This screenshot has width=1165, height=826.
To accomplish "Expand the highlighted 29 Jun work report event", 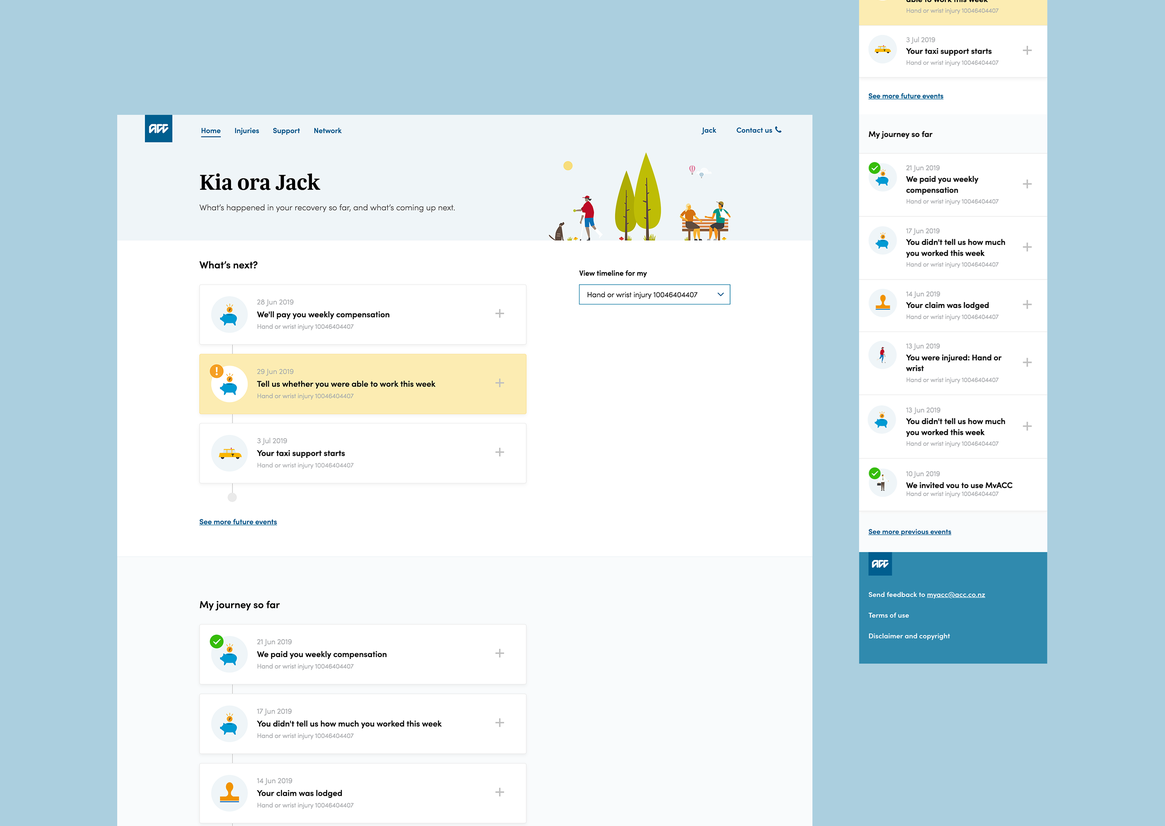I will [500, 383].
